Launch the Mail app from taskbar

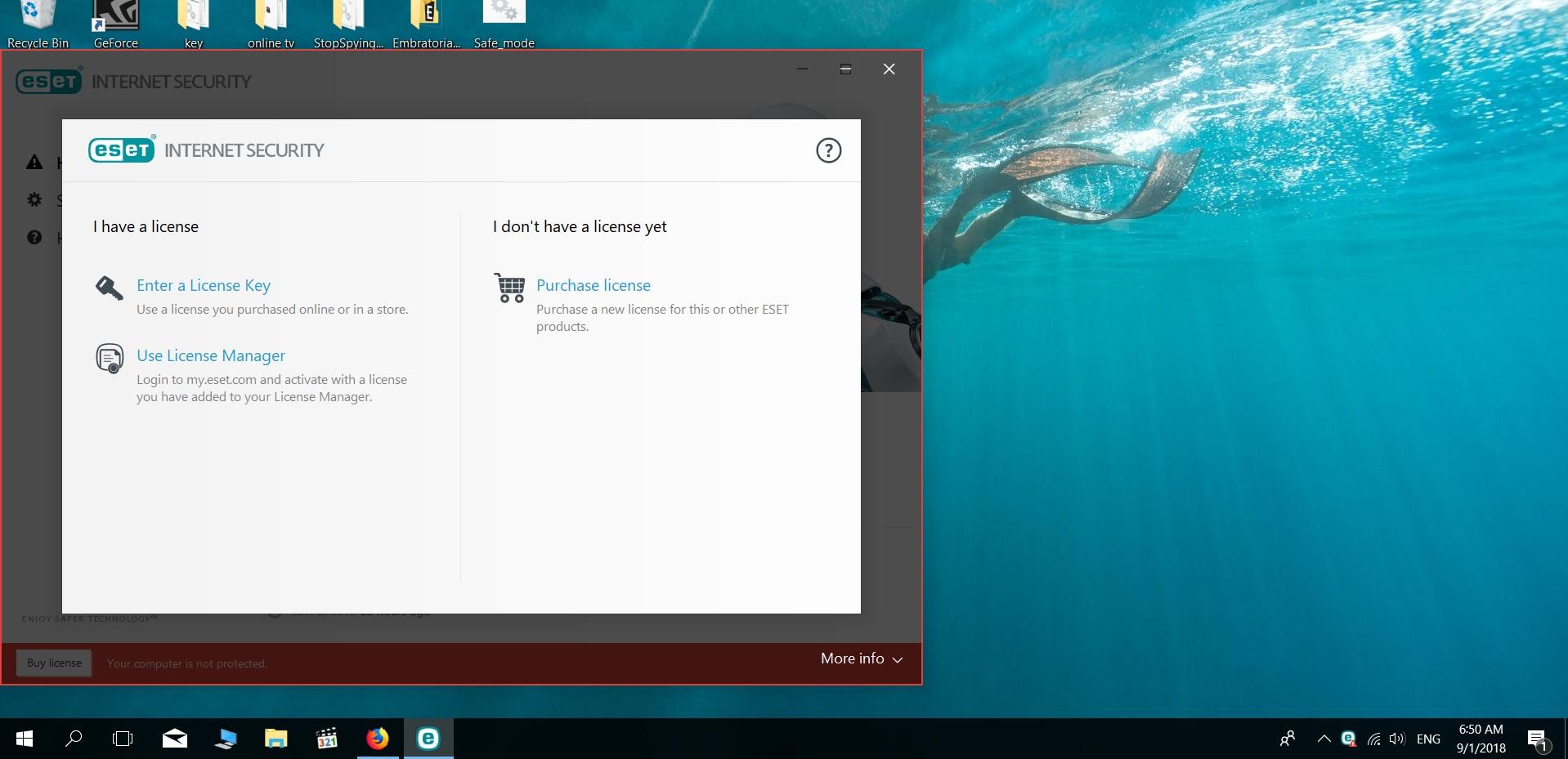[174, 739]
